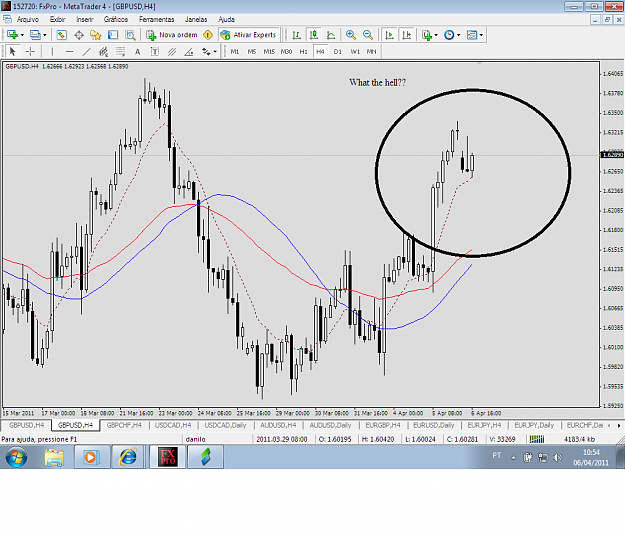Screen dimensions: 625x535
Task: Zoom in on the chart
Action: (x=351, y=35)
